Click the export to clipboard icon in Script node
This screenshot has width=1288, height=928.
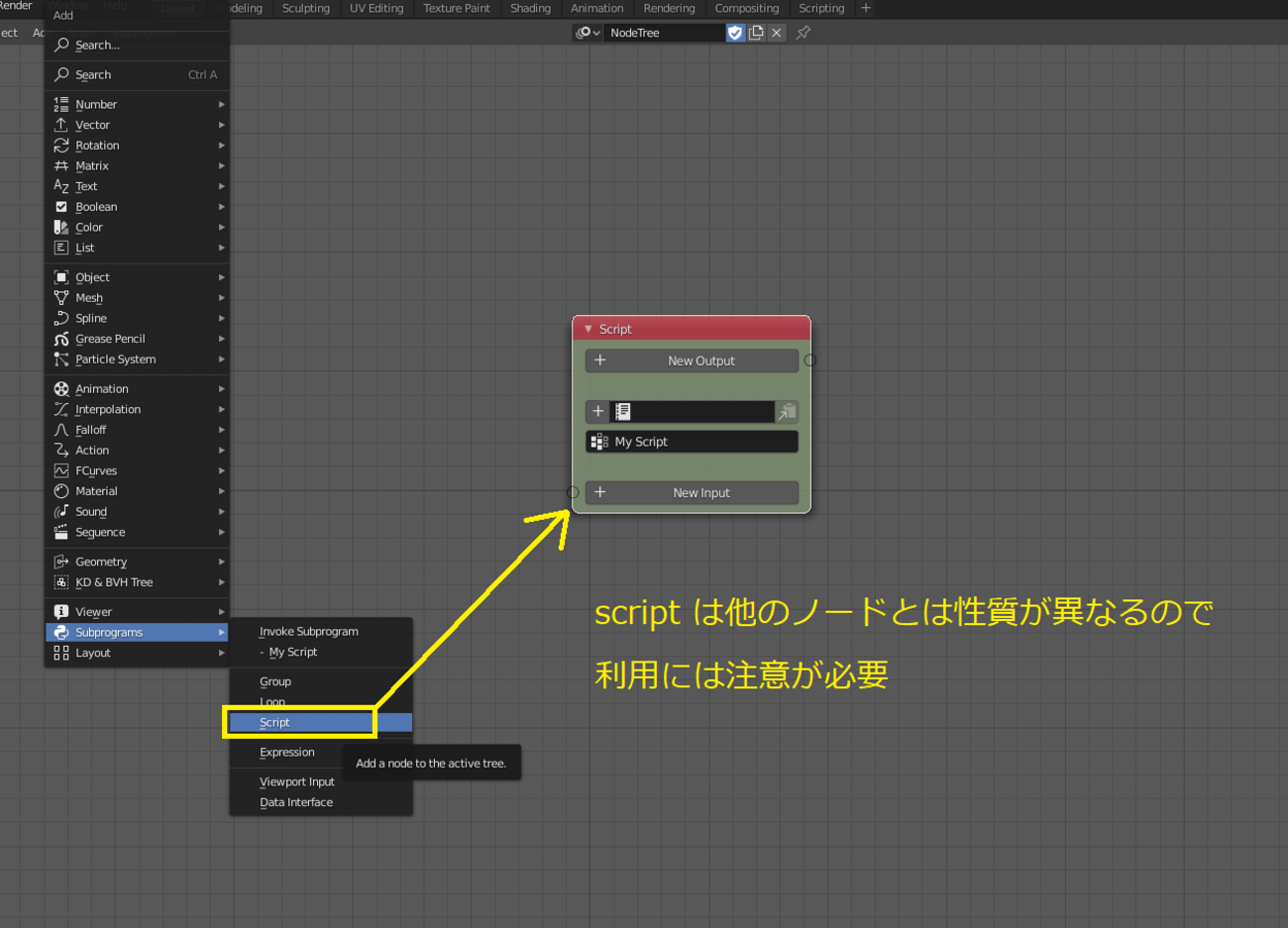pos(787,411)
